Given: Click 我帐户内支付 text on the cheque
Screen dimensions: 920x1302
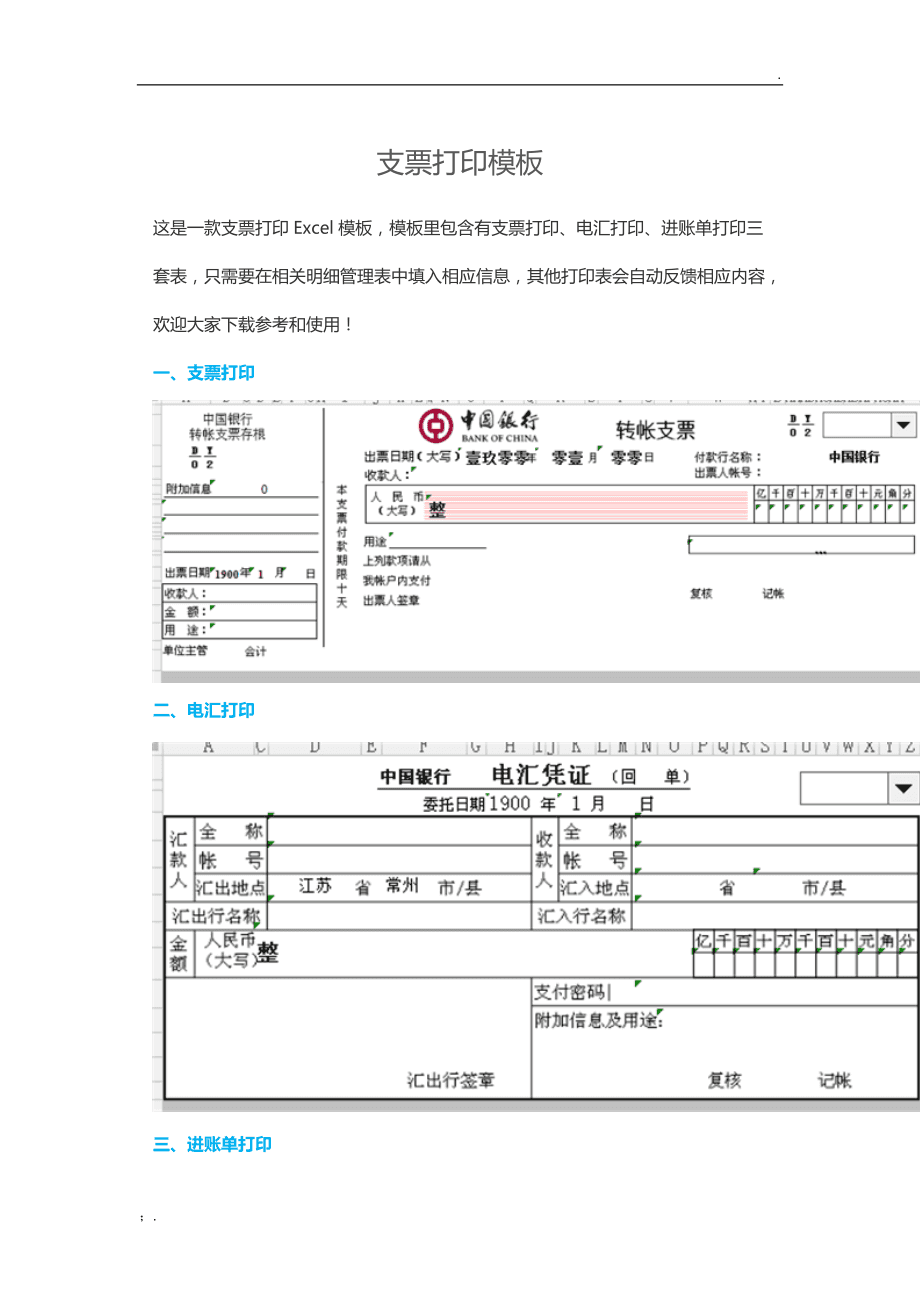Looking at the screenshot, I should click(x=397, y=580).
